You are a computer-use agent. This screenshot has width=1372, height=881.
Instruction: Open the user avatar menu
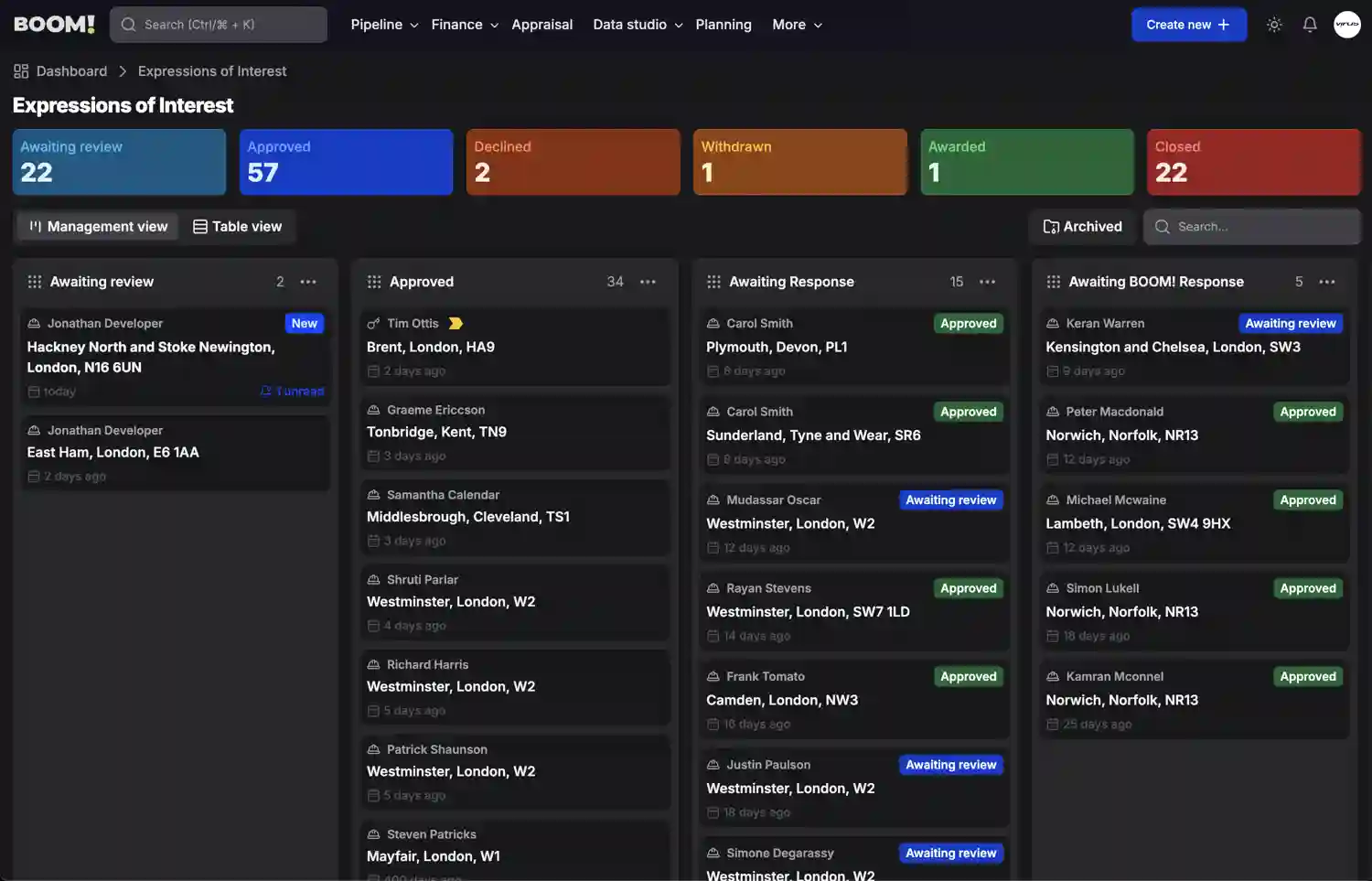coord(1347,25)
